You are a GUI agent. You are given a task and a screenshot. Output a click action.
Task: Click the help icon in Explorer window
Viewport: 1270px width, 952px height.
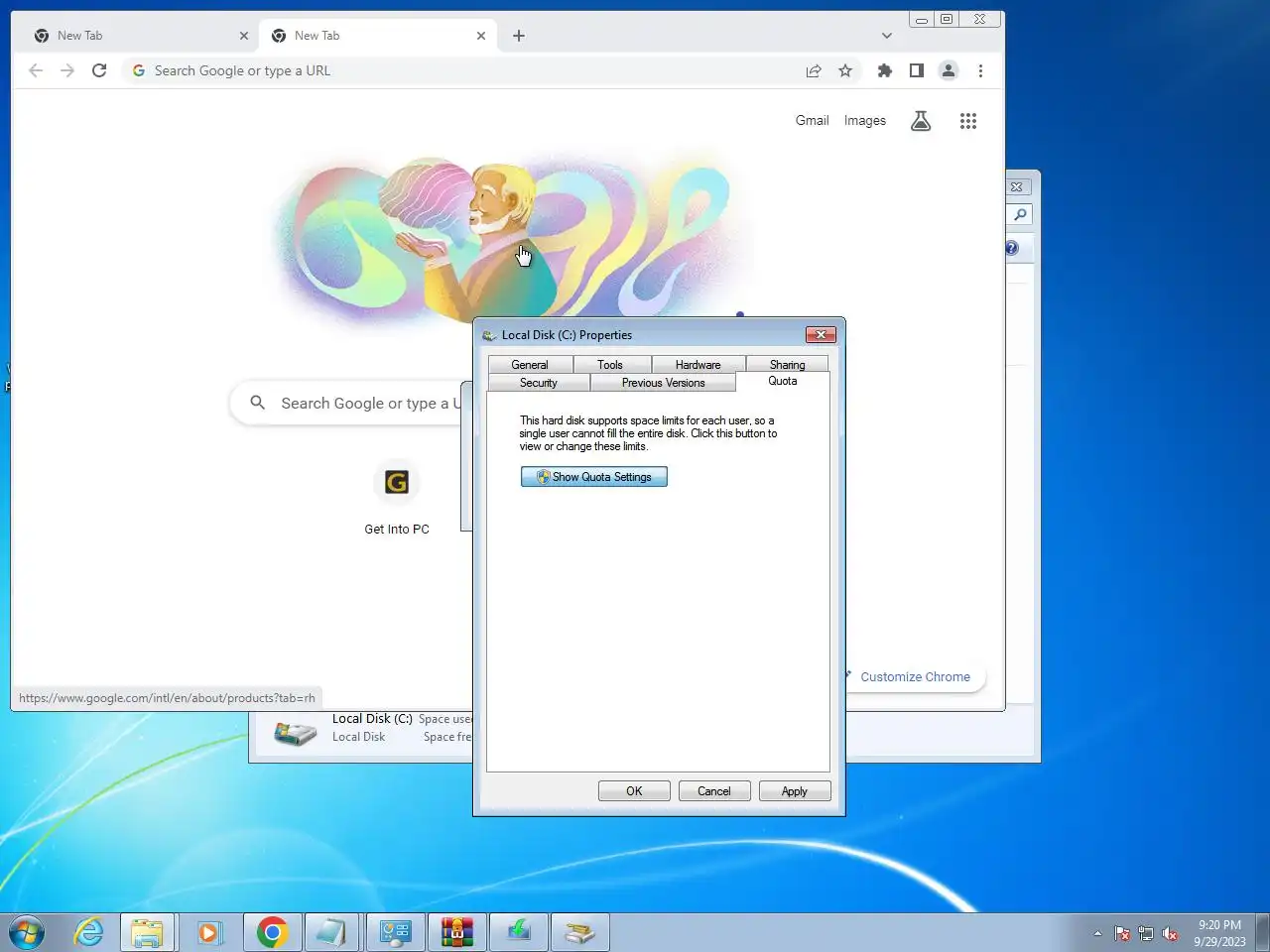click(x=1012, y=249)
